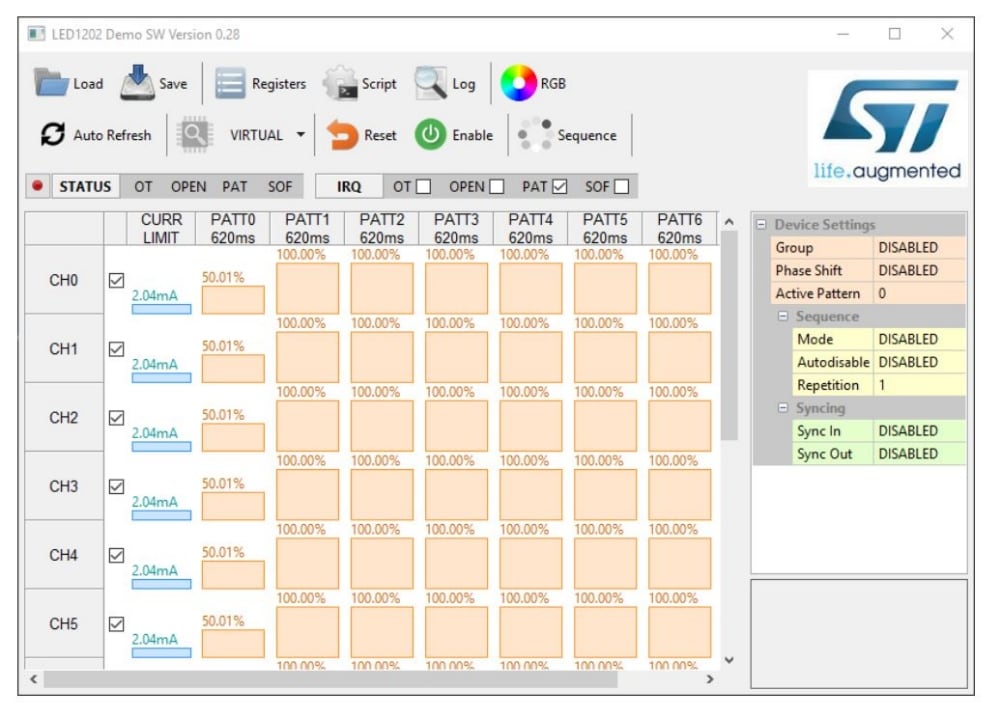The height and width of the screenshot is (718, 1000).
Task: Toggle the PAT IRQ checkbox
Action: (559, 186)
